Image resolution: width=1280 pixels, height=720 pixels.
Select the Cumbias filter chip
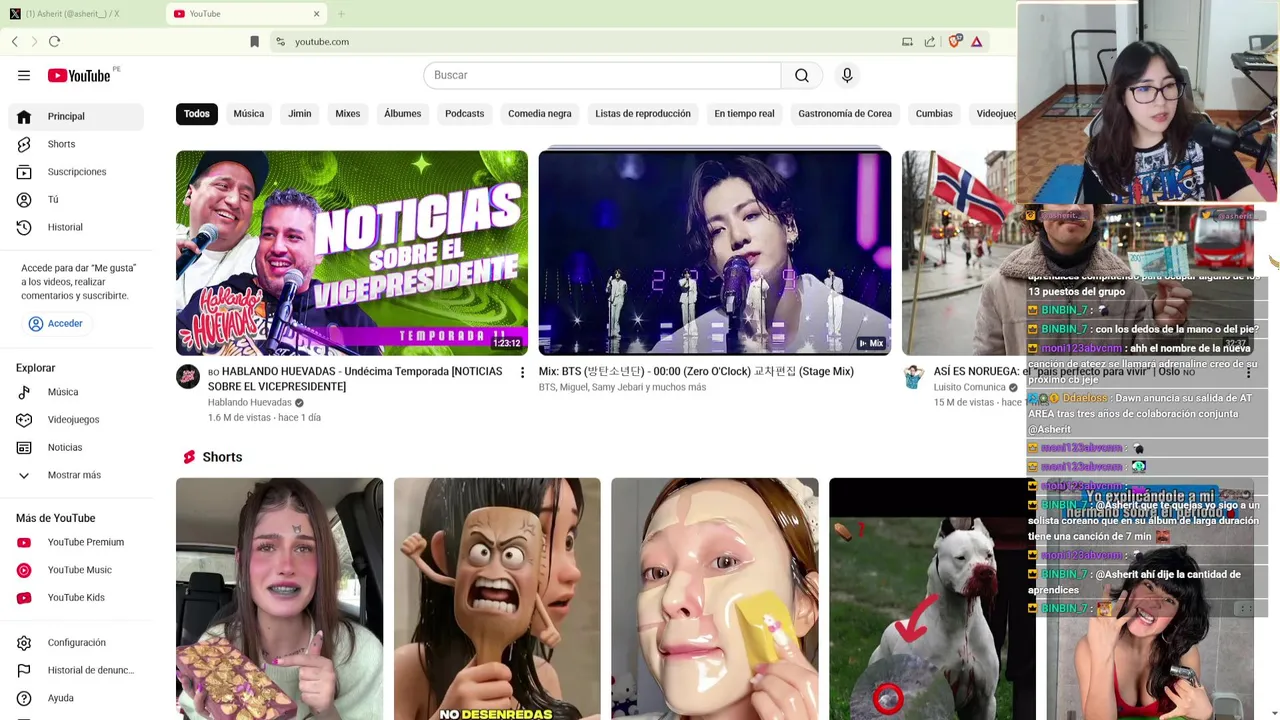[x=934, y=113]
